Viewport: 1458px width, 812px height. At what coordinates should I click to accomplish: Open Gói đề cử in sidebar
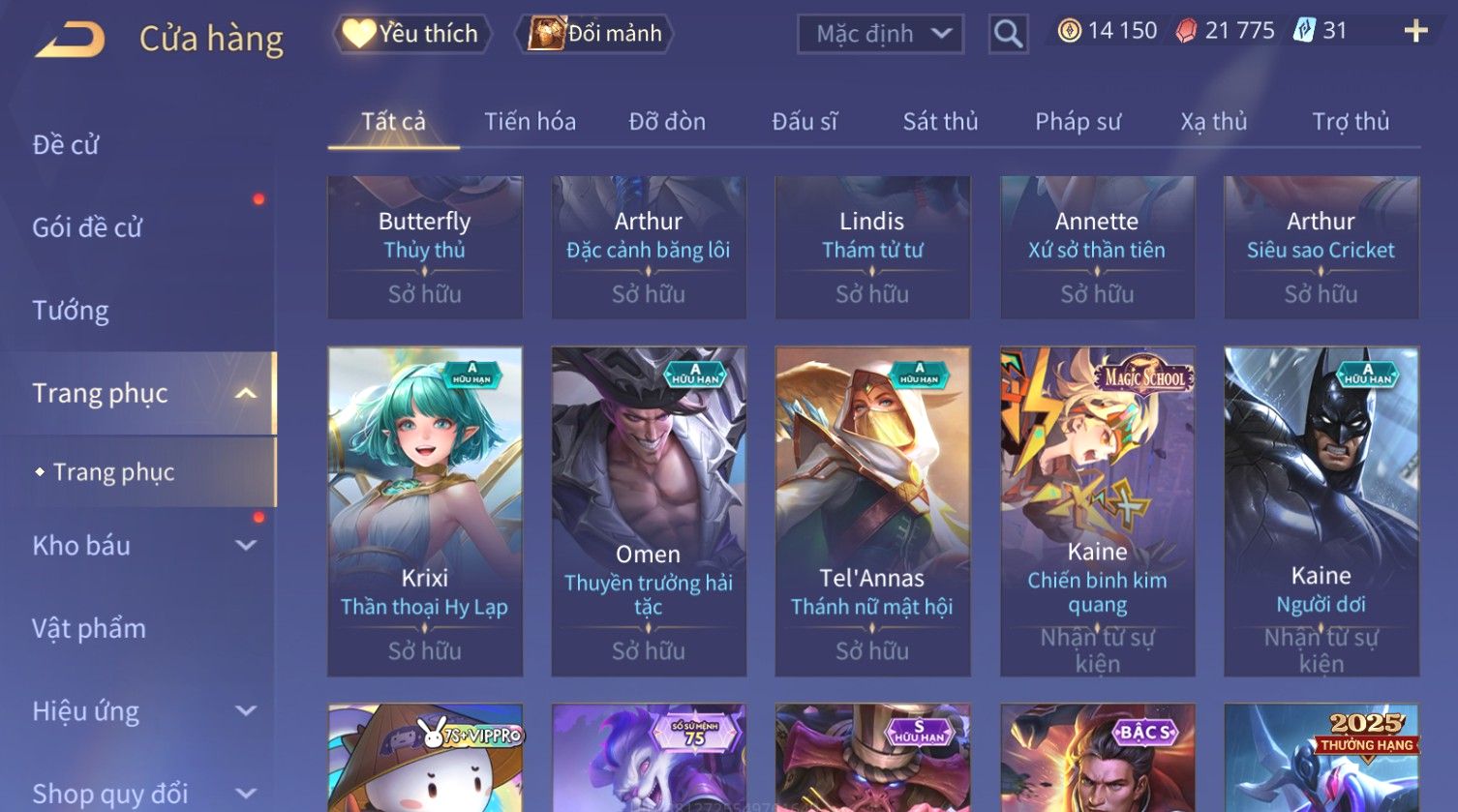[x=87, y=227]
